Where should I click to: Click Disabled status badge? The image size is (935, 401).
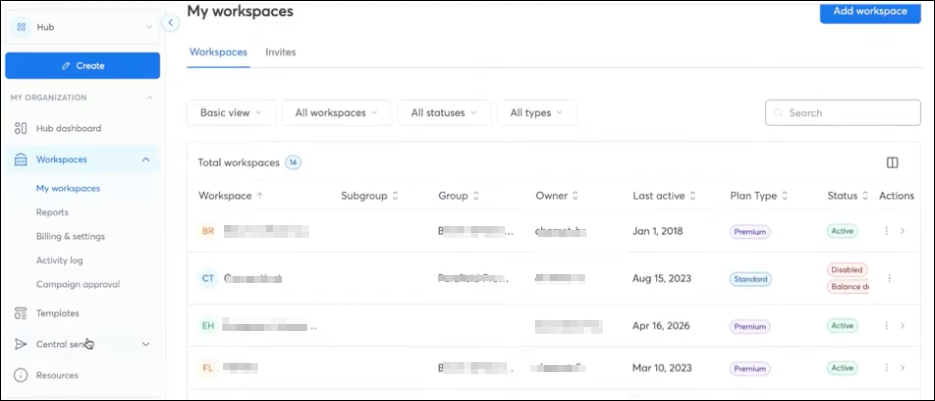(x=847, y=270)
